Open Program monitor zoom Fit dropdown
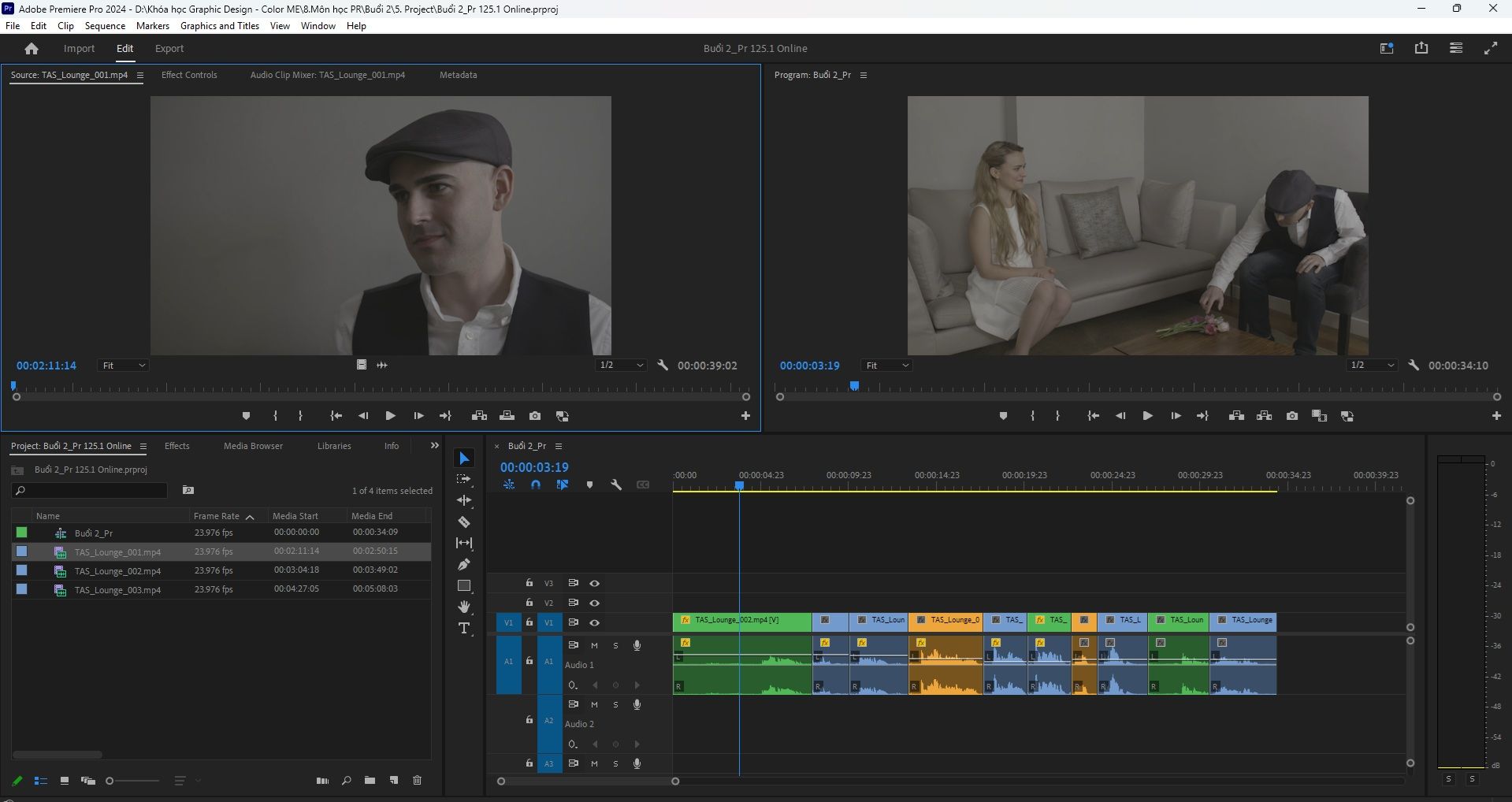The width and height of the screenshot is (1512, 802). point(887,366)
